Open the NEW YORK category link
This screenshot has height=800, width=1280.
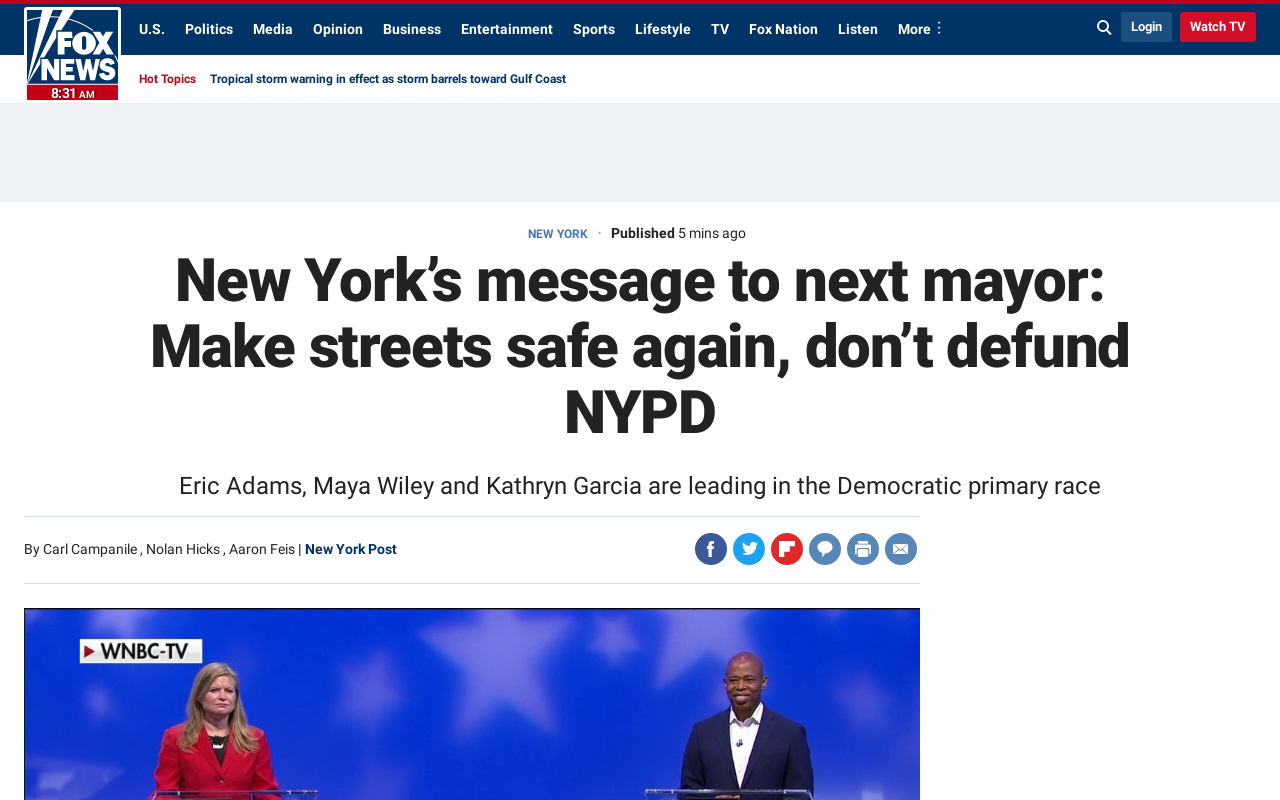coord(558,234)
